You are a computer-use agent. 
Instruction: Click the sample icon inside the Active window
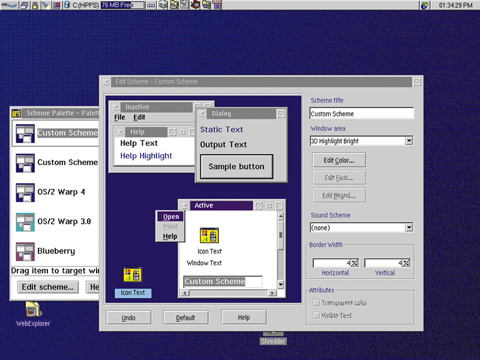tap(209, 235)
